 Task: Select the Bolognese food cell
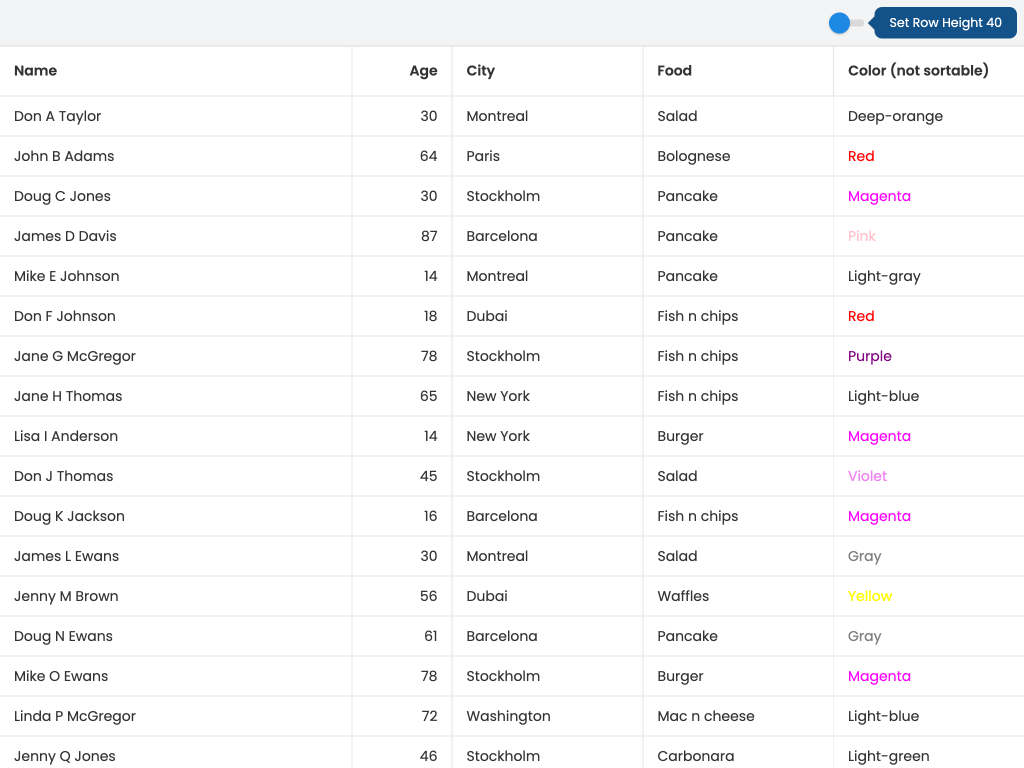(693, 156)
